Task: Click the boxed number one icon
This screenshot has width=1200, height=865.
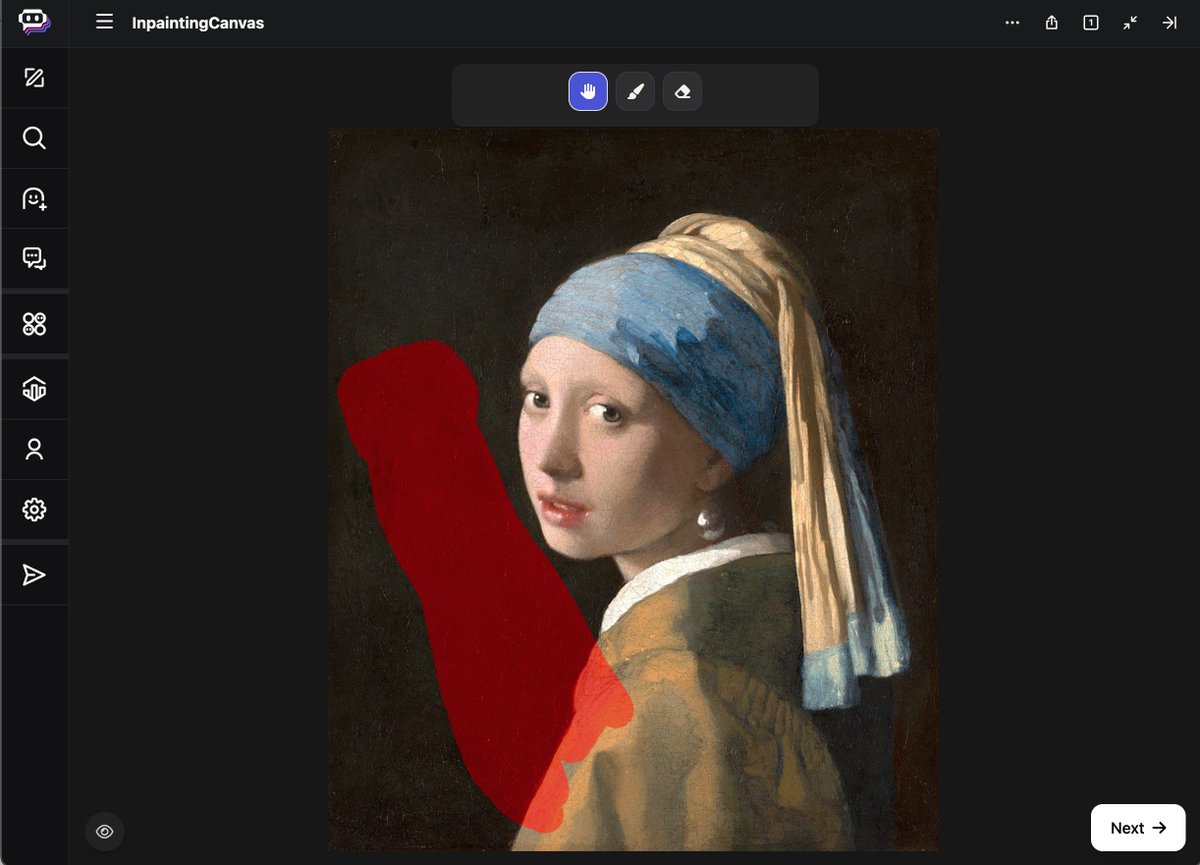Action: [x=1090, y=22]
